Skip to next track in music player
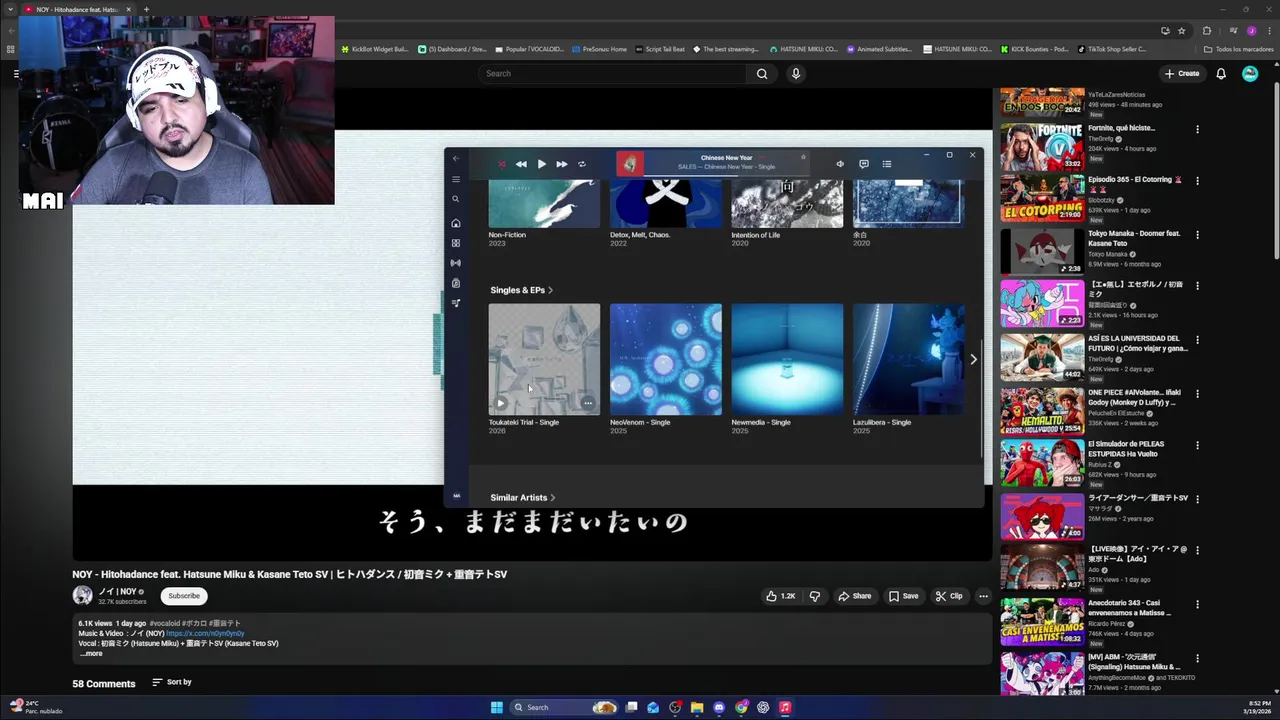The width and height of the screenshot is (1280, 720). [x=562, y=164]
